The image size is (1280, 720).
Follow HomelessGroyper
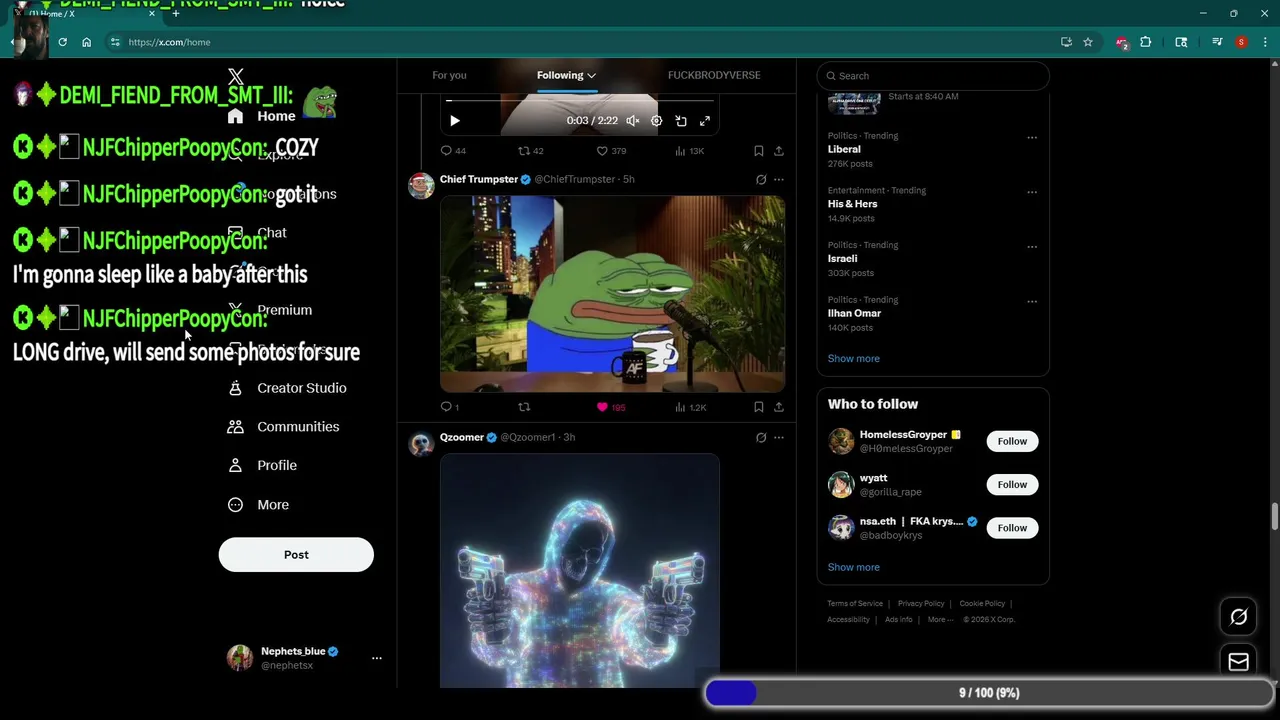coord(1012,441)
